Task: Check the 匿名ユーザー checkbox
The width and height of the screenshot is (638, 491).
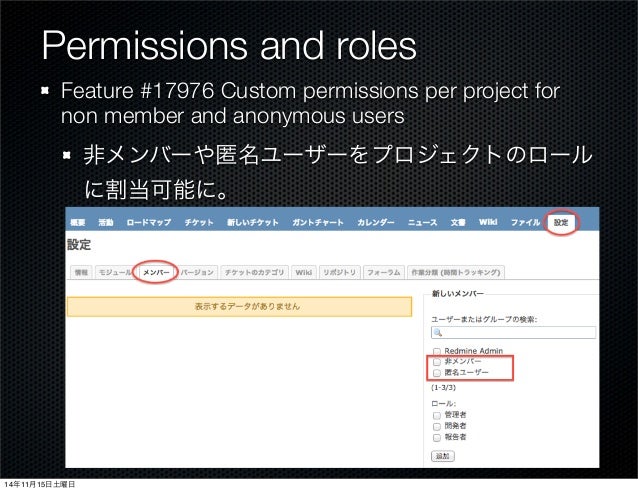Action: pos(437,373)
